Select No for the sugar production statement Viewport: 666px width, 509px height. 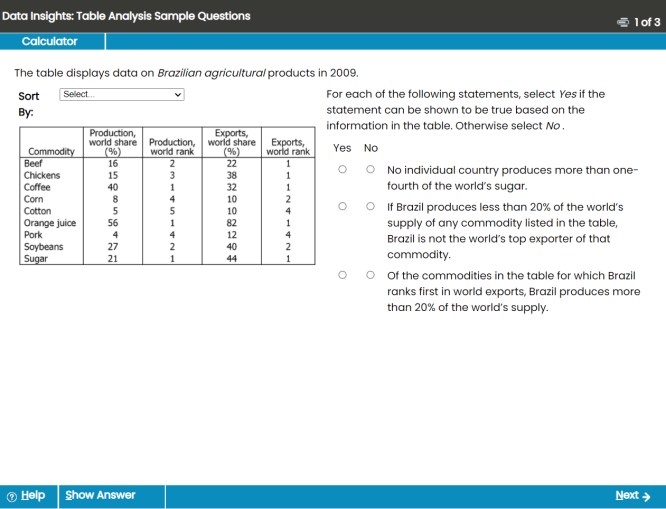point(370,170)
